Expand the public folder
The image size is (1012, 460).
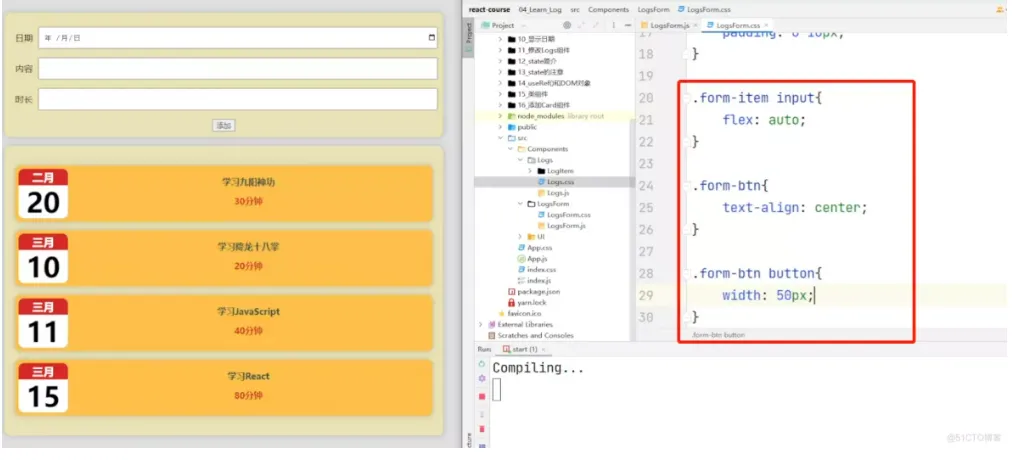pyautogui.click(x=500, y=127)
